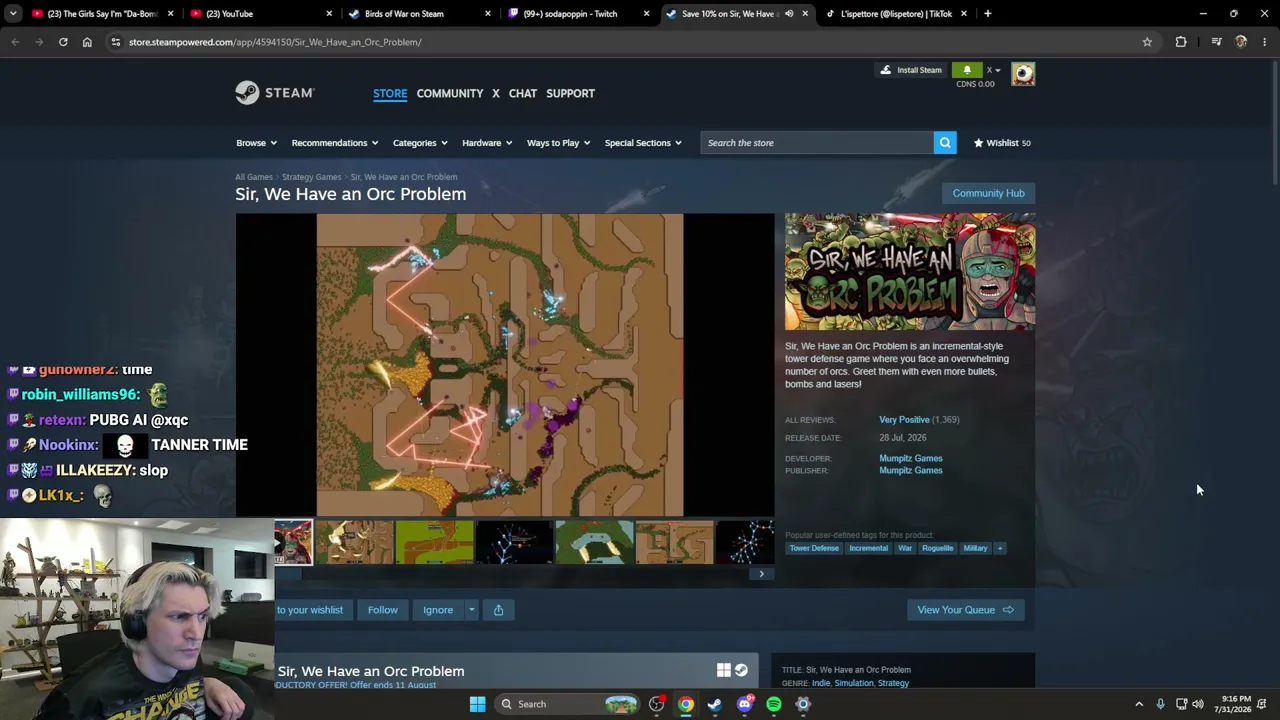
Task: Open the media control icon in Chrome toolbar
Action: pos(1216,42)
